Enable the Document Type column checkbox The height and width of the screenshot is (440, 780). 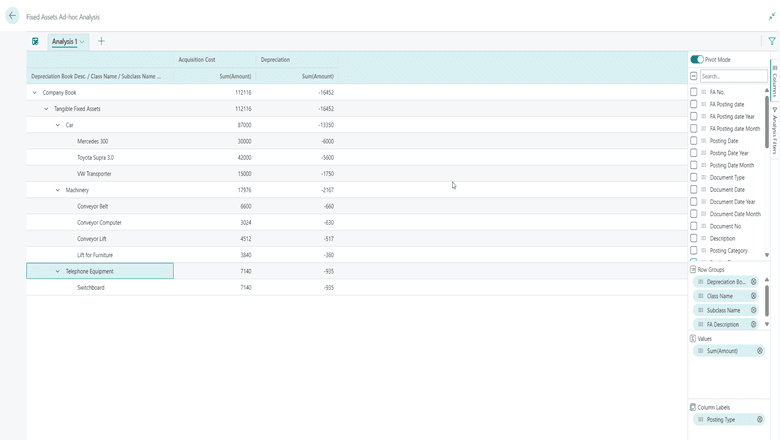point(694,177)
